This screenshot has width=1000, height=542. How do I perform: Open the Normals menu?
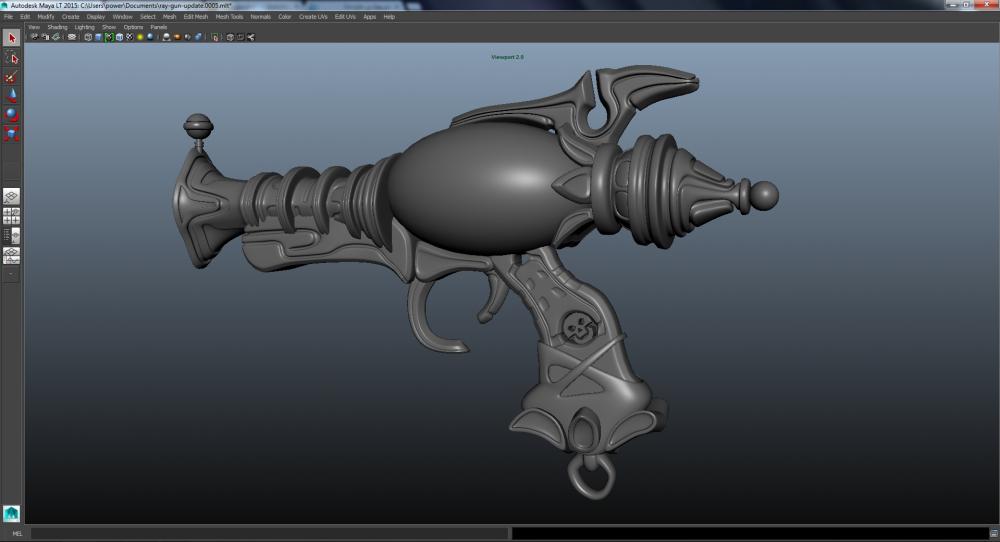260,17
